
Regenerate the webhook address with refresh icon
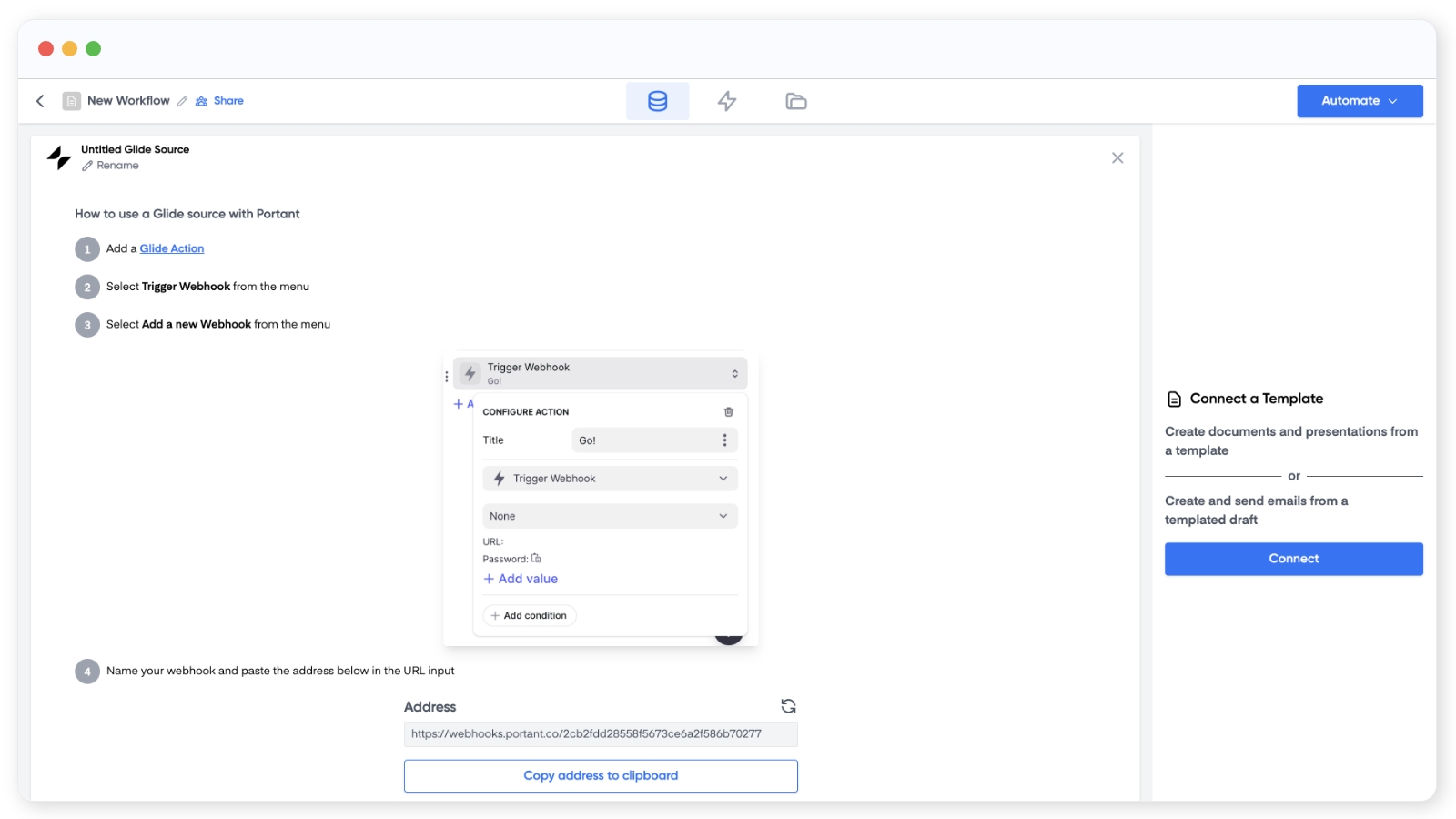788,706
